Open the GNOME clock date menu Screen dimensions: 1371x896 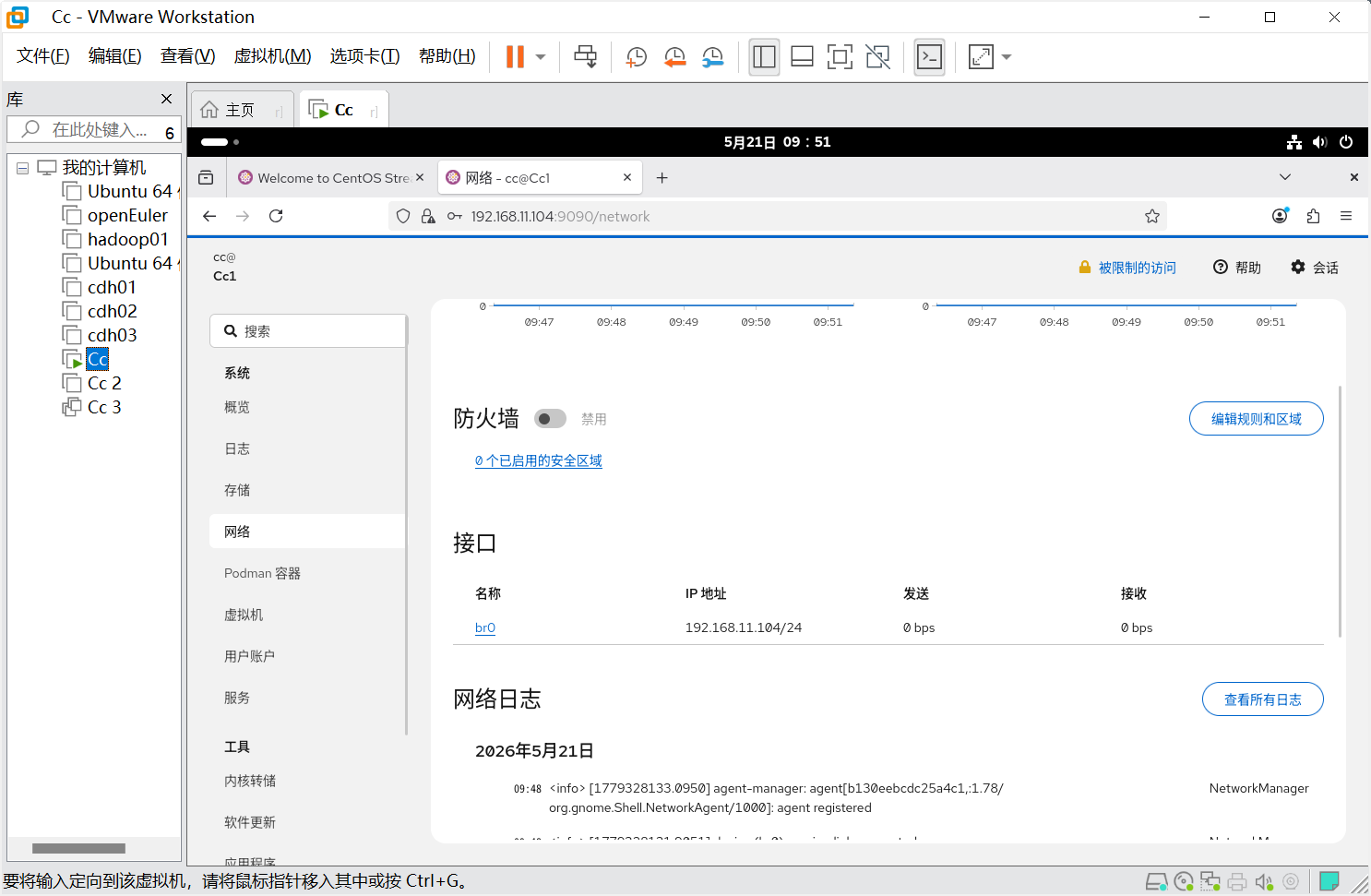(777, 142)
